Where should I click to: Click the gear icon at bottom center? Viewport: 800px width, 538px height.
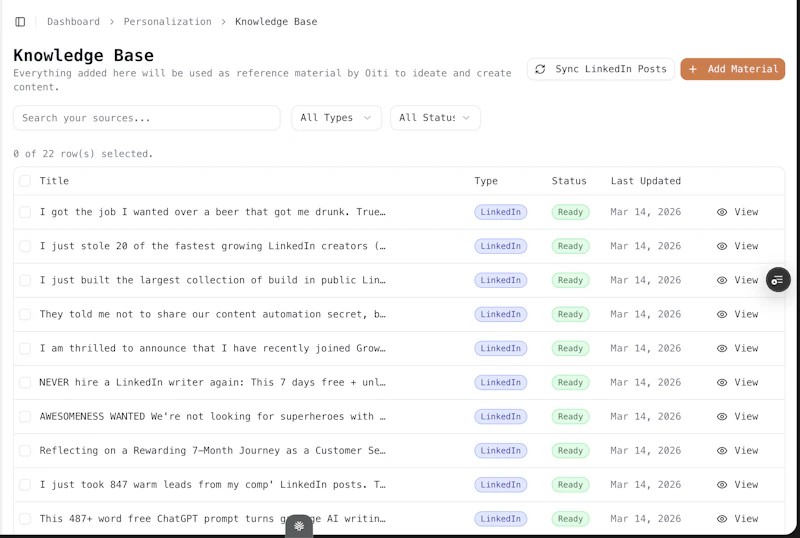coord(299,526)
